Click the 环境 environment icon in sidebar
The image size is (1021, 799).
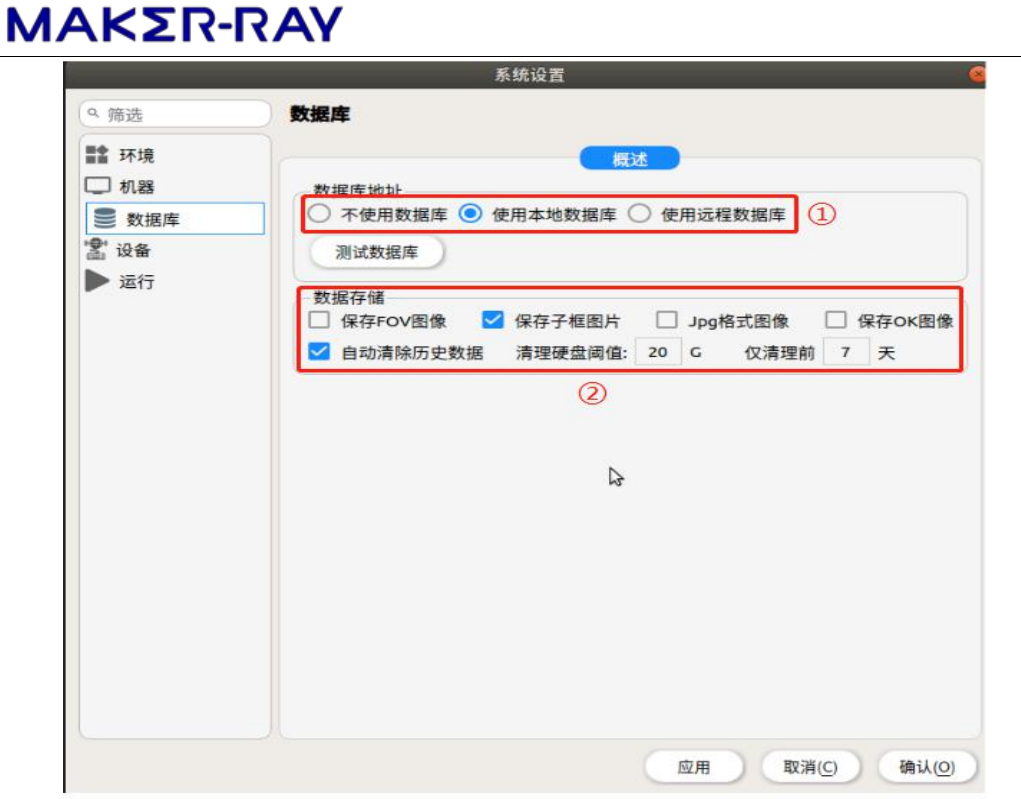point(96,155)
